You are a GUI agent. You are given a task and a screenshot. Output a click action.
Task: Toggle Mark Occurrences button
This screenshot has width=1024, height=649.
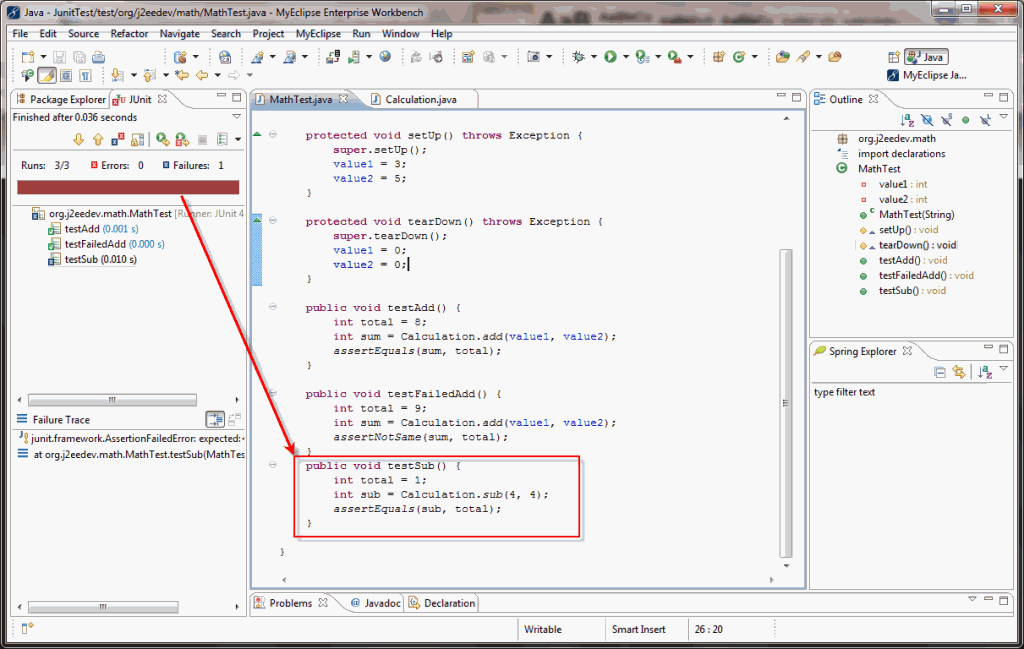pos(46,75)
